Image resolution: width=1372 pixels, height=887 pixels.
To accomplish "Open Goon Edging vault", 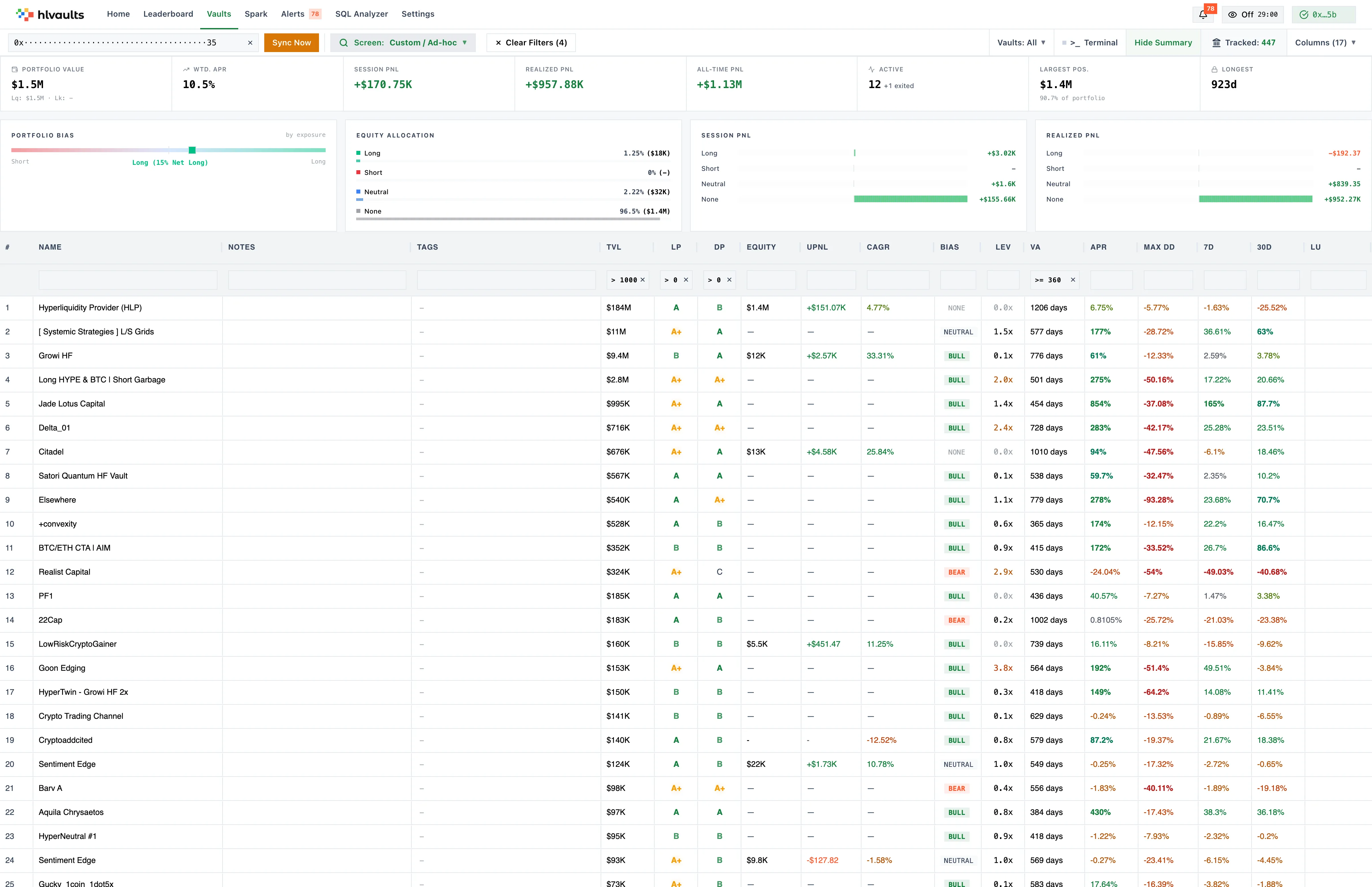I will click(62, 668).
